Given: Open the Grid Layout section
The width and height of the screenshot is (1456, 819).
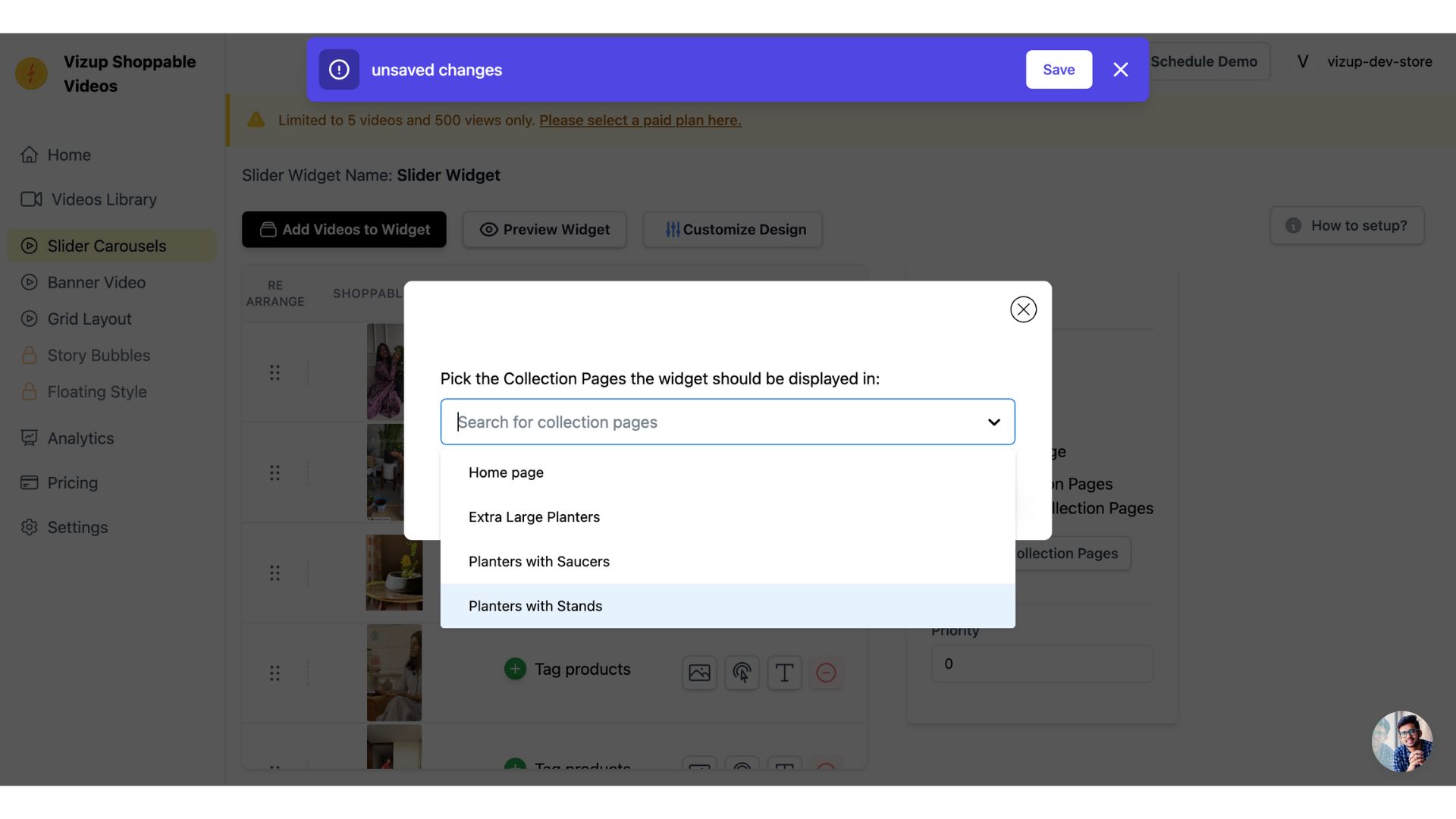Looking at the screenshot, I should click(89, 318).
